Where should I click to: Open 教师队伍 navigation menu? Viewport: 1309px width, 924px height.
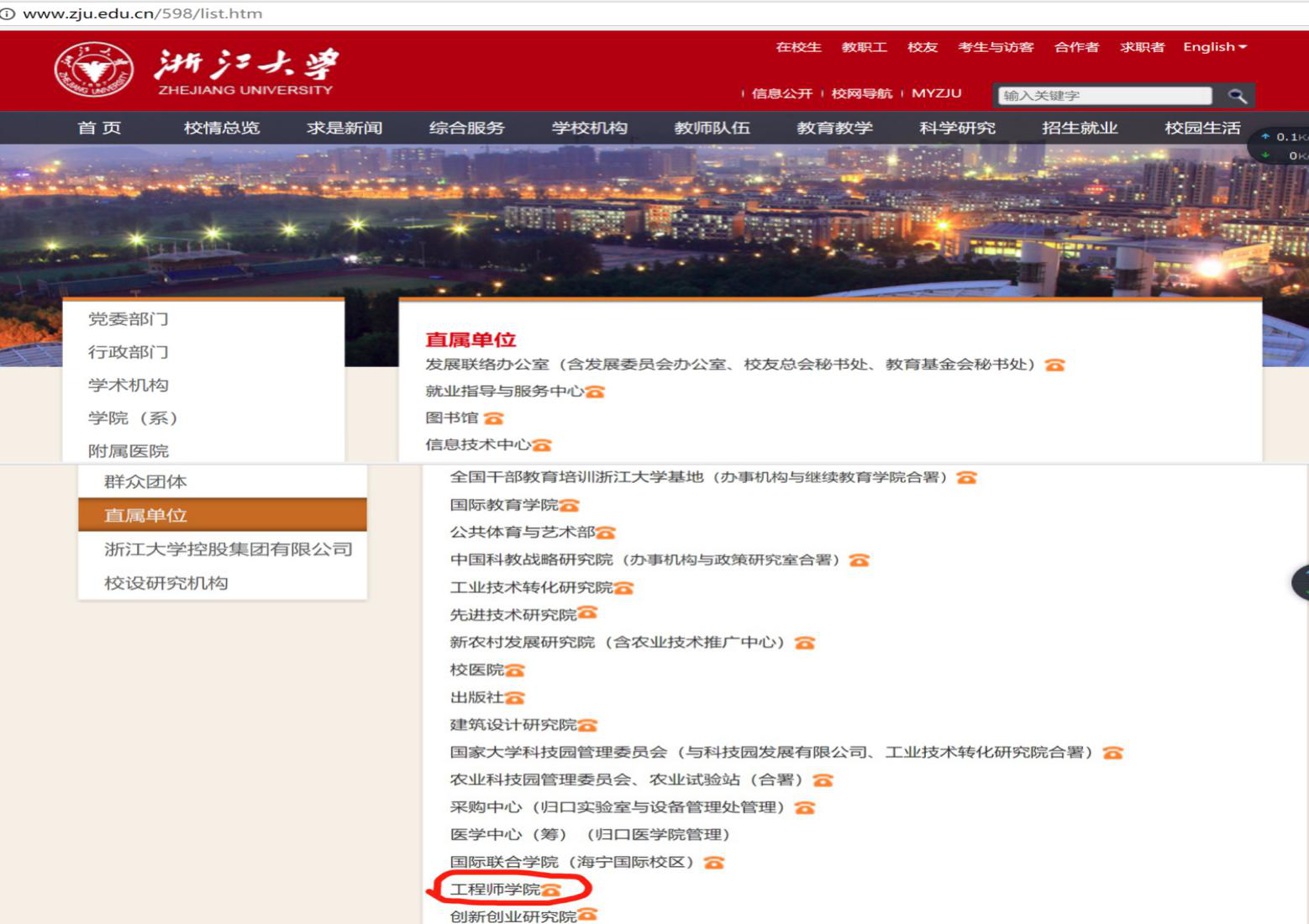click(x=712, y=128)
